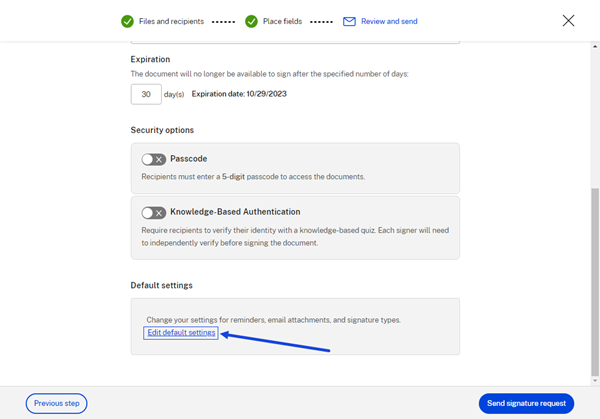Click the Passcode label text

[189, 159]
